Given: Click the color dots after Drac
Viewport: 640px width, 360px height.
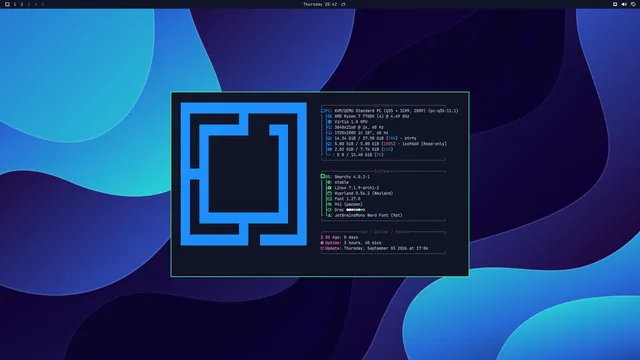Looking at the screenshot, I should point(356,210).
